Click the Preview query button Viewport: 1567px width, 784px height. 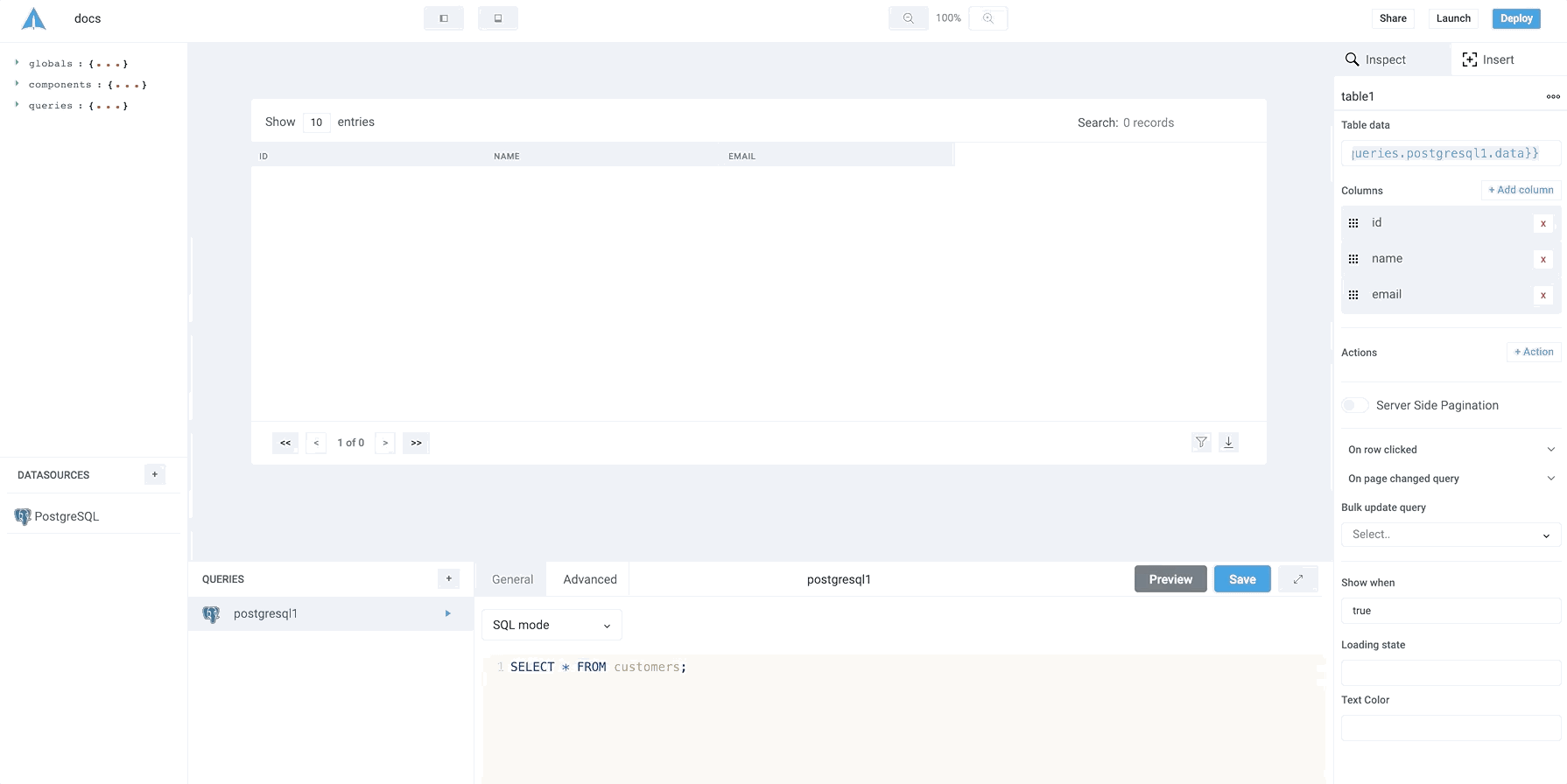coord(1170,579)
